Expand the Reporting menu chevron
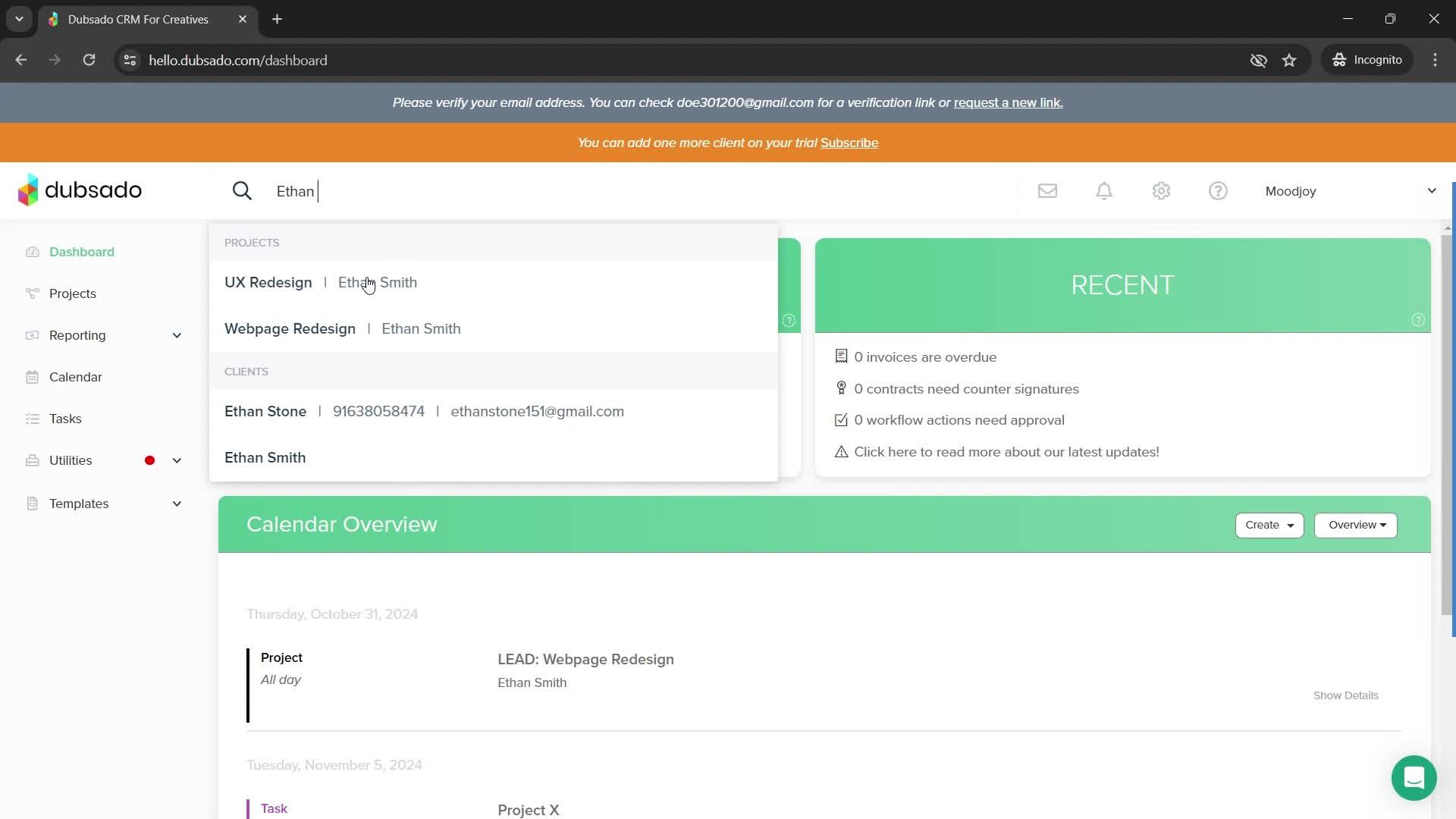This screenshot has height=819, width=1456. click(x=177, y=335)
